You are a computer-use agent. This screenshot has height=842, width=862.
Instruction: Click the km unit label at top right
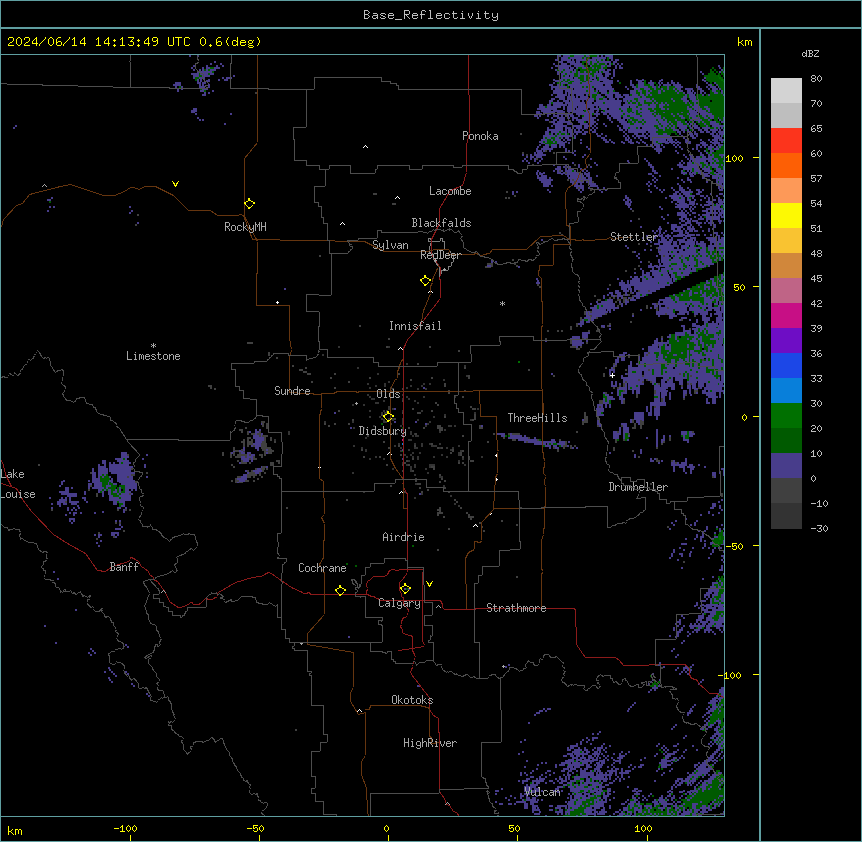(x=744, y=42)
